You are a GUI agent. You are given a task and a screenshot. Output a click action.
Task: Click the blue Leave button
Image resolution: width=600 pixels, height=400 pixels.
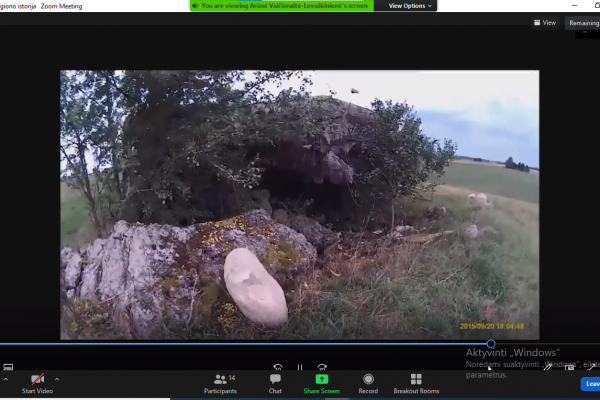[x=590, y=384]
